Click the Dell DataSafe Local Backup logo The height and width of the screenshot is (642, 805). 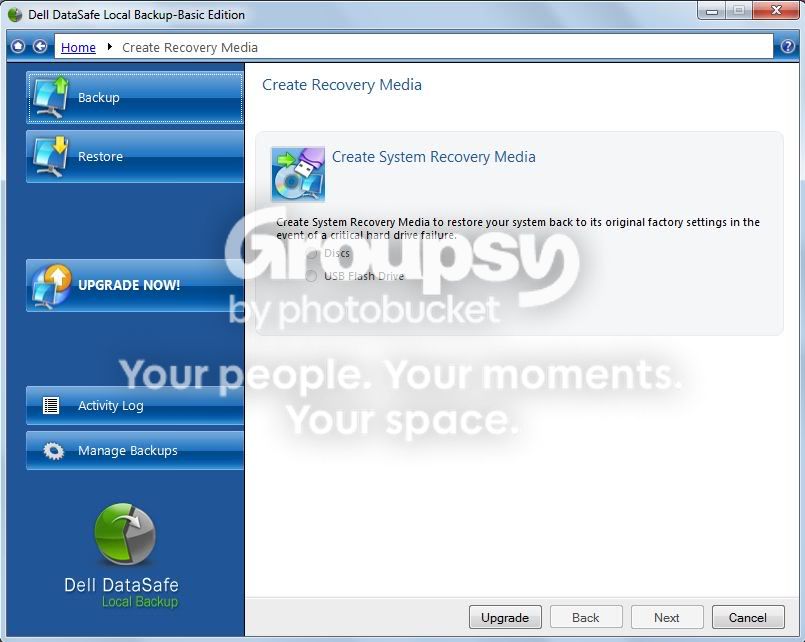coord(122,556)
